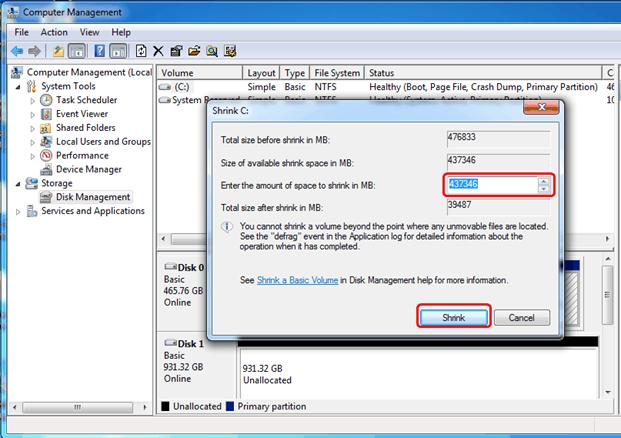The width and height of the screenshot is (621, 438).
Task: Click the Shrink button
Action: point(453,318)
